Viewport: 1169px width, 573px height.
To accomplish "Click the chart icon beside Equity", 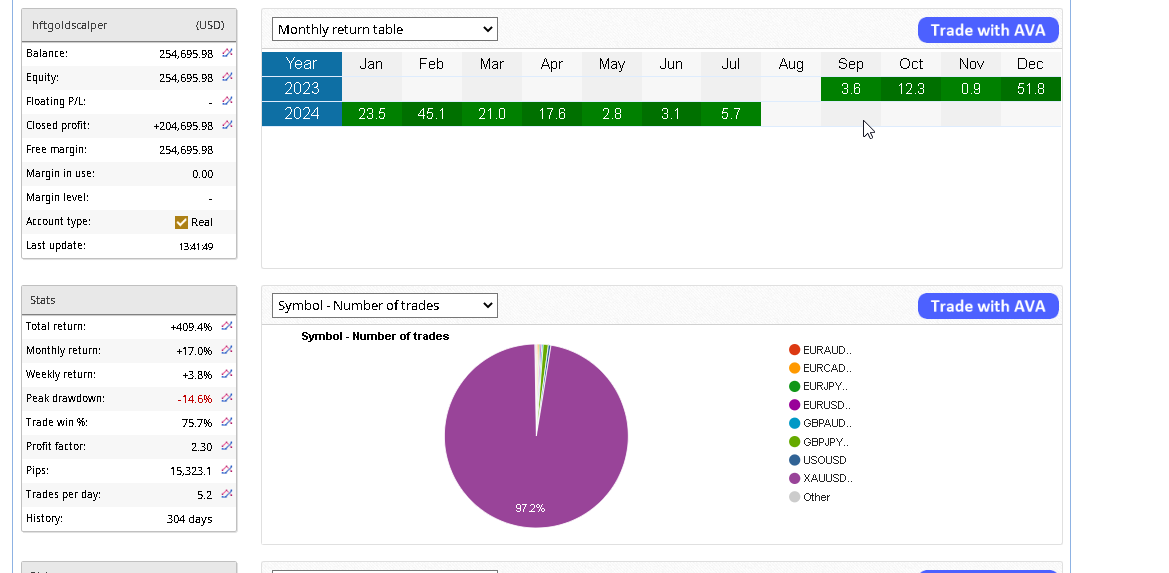I will click(227, 77).
